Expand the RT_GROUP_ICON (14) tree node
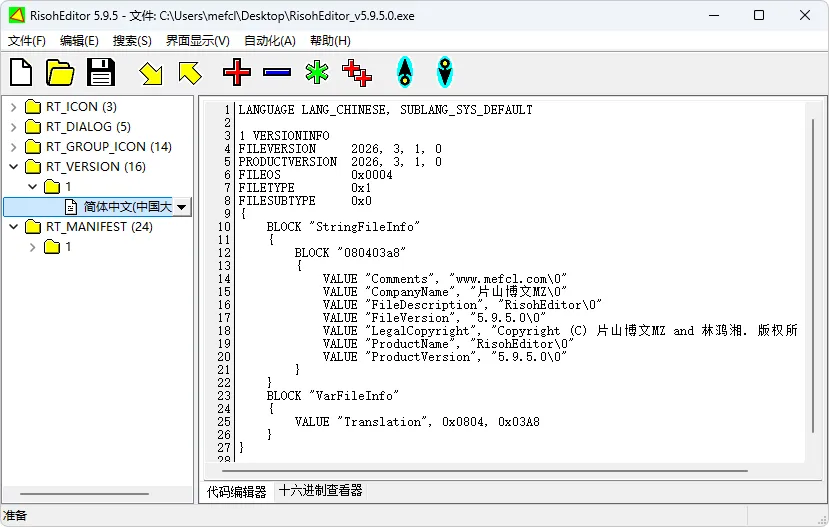The width and height of the screenshot is (829, 527). pyautogui.click(x=14, y=147)
